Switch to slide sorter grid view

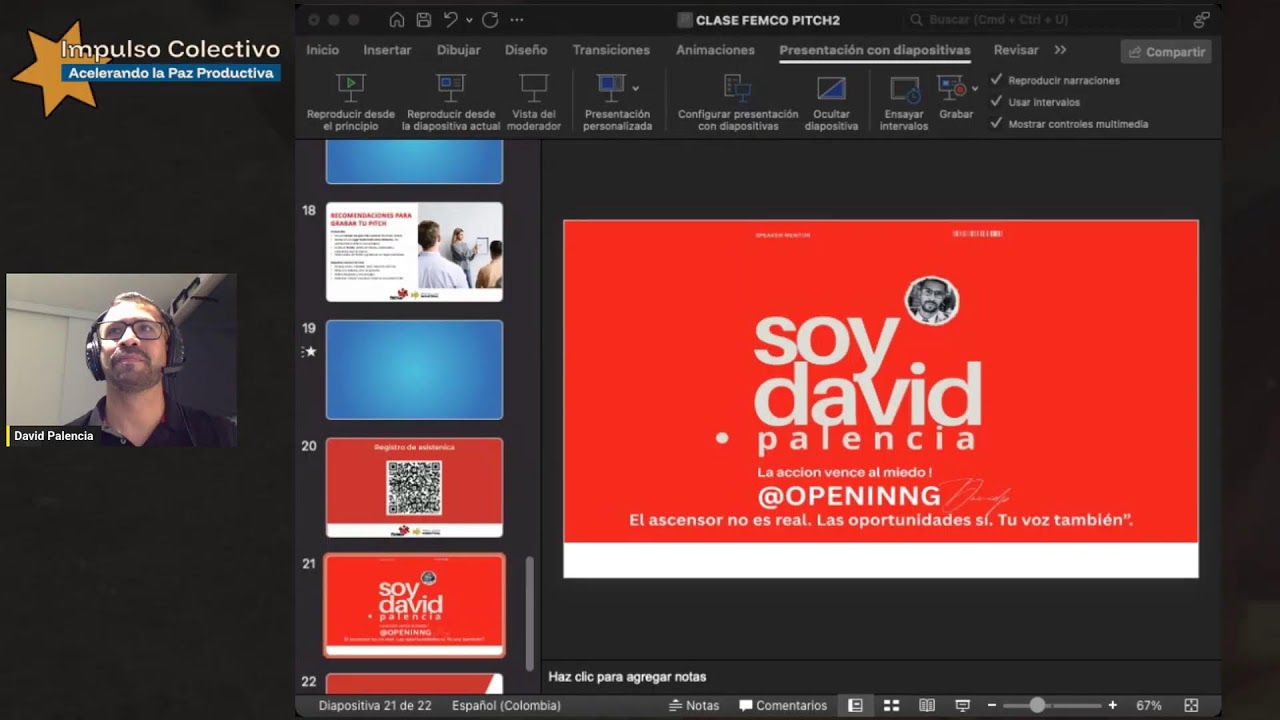click(891, 705)
